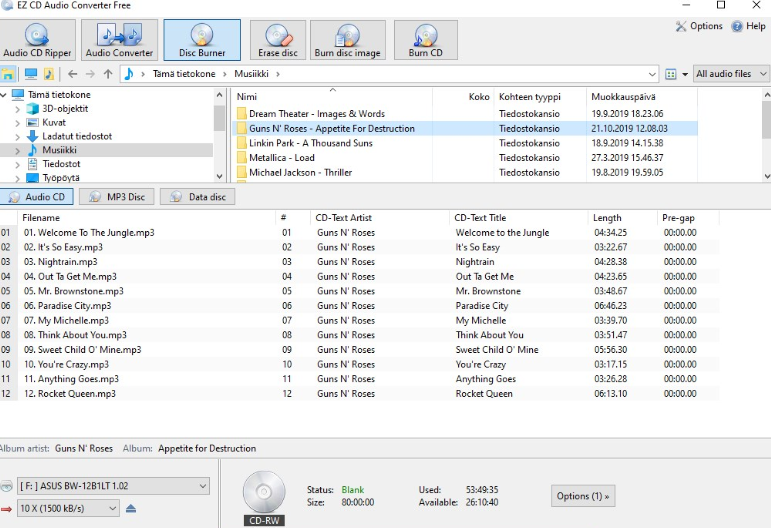
Task: Edit the Album field Appetite for Destruction
Action: tap(207, 448)
